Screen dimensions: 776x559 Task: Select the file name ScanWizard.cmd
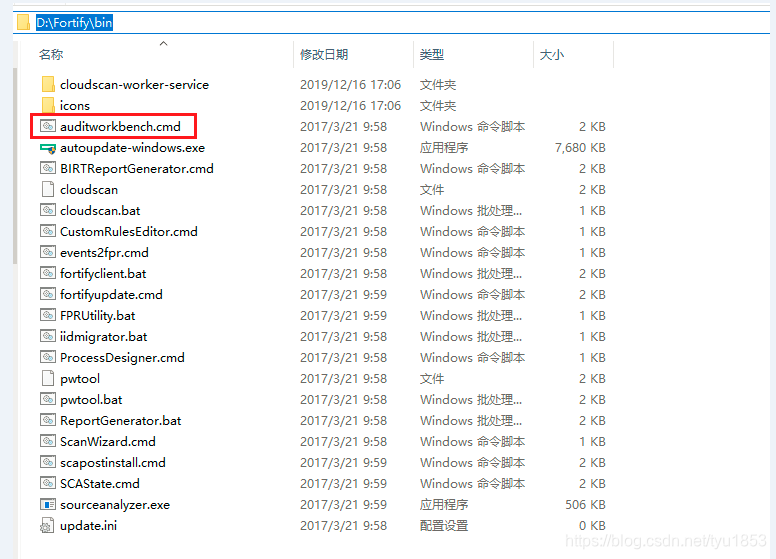tap(108, 442)
